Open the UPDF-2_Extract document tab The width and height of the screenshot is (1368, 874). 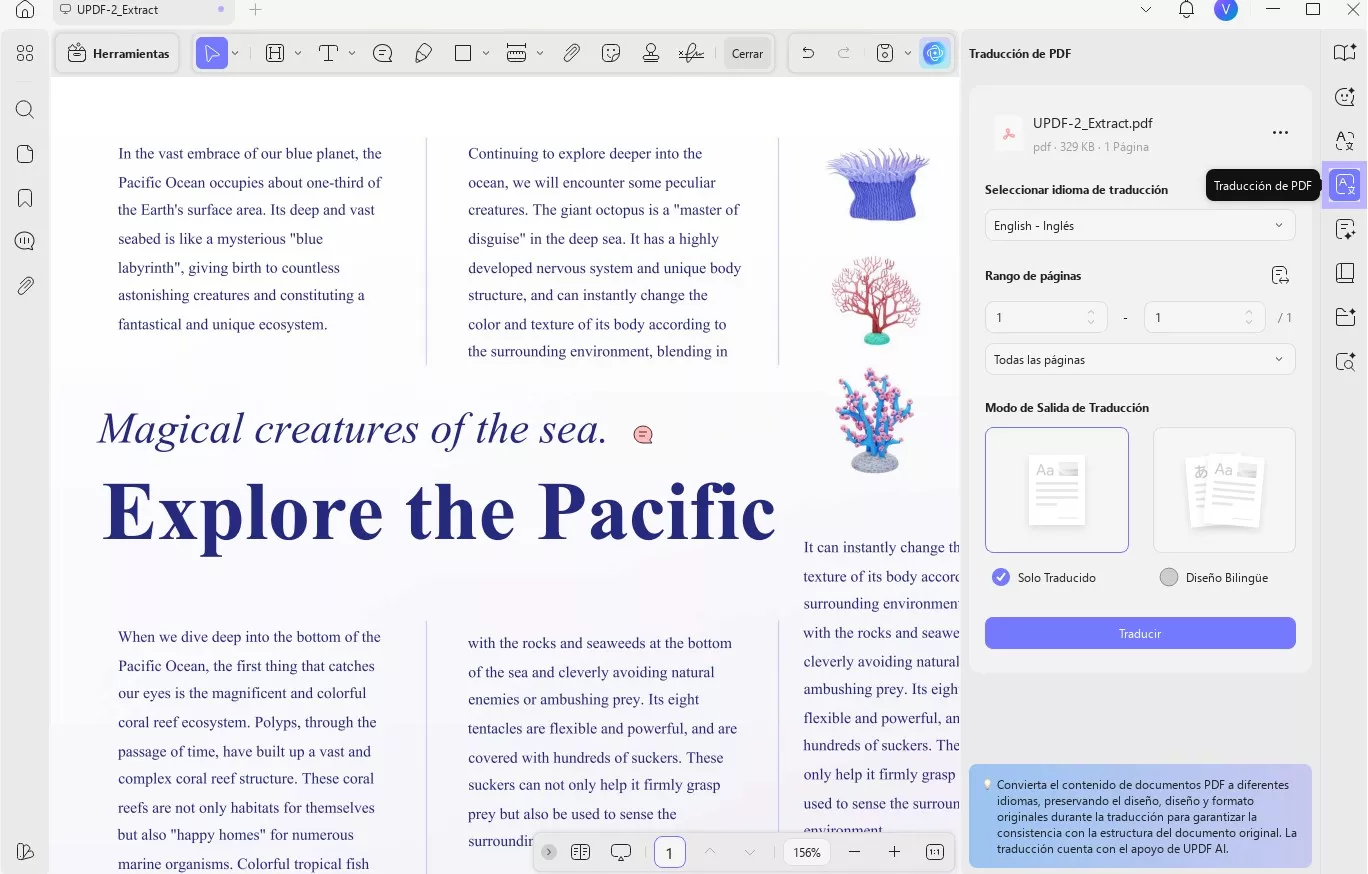145,10
